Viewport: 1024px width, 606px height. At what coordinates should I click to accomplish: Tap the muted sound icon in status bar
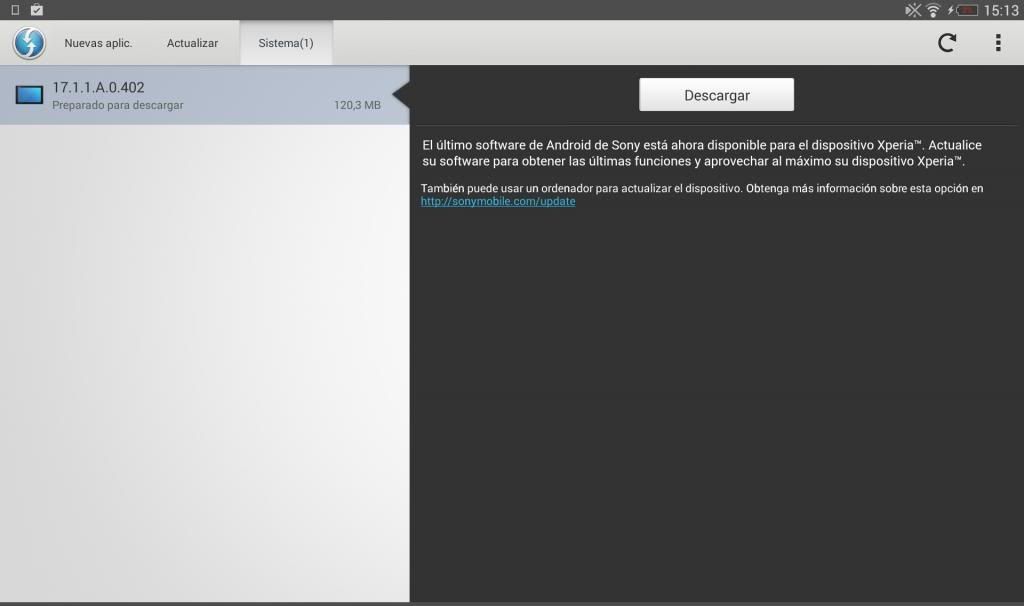pos(913,10)
